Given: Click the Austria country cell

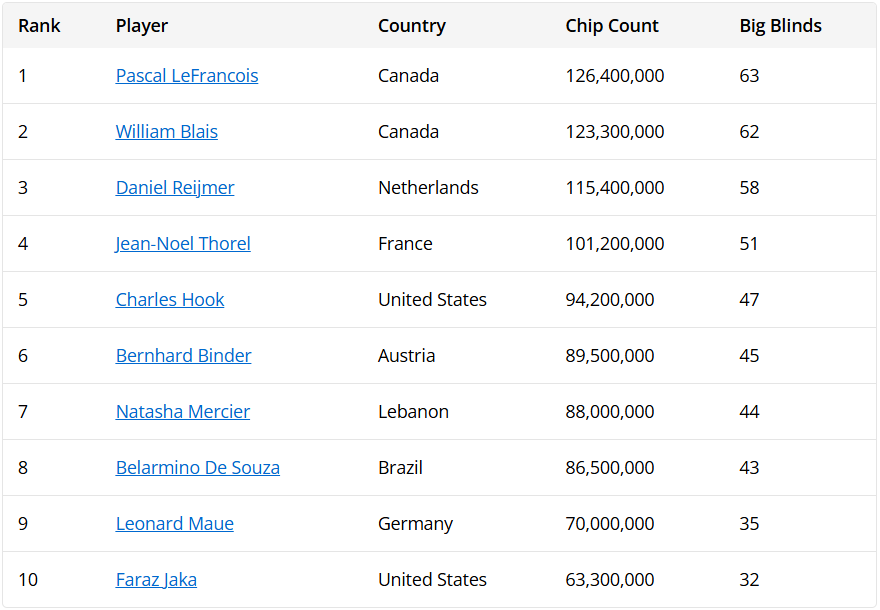Looking at the screenshot, I should (x=406, y=356).
